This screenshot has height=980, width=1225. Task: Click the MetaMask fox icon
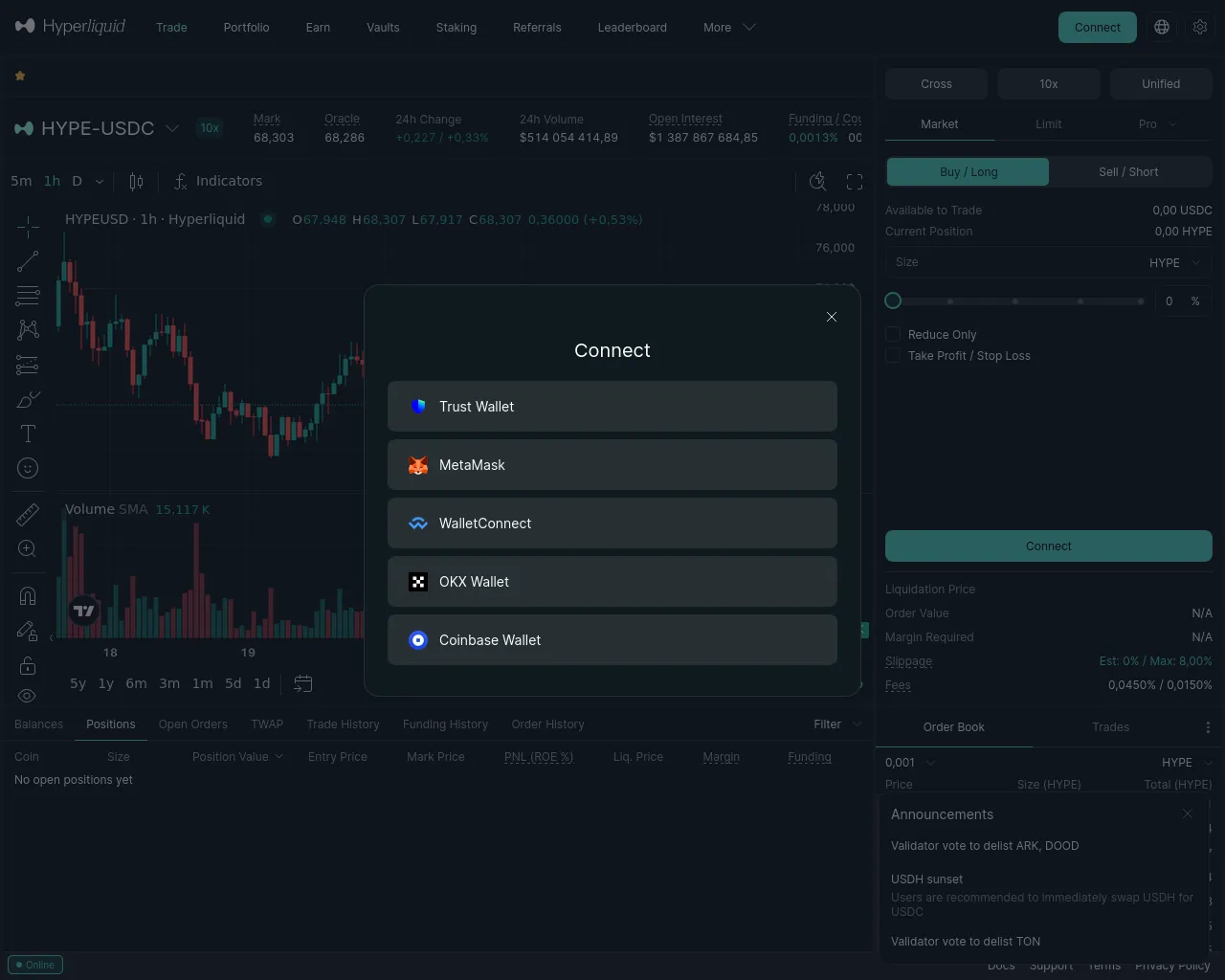pyautogui.click(x=418, y=465)
